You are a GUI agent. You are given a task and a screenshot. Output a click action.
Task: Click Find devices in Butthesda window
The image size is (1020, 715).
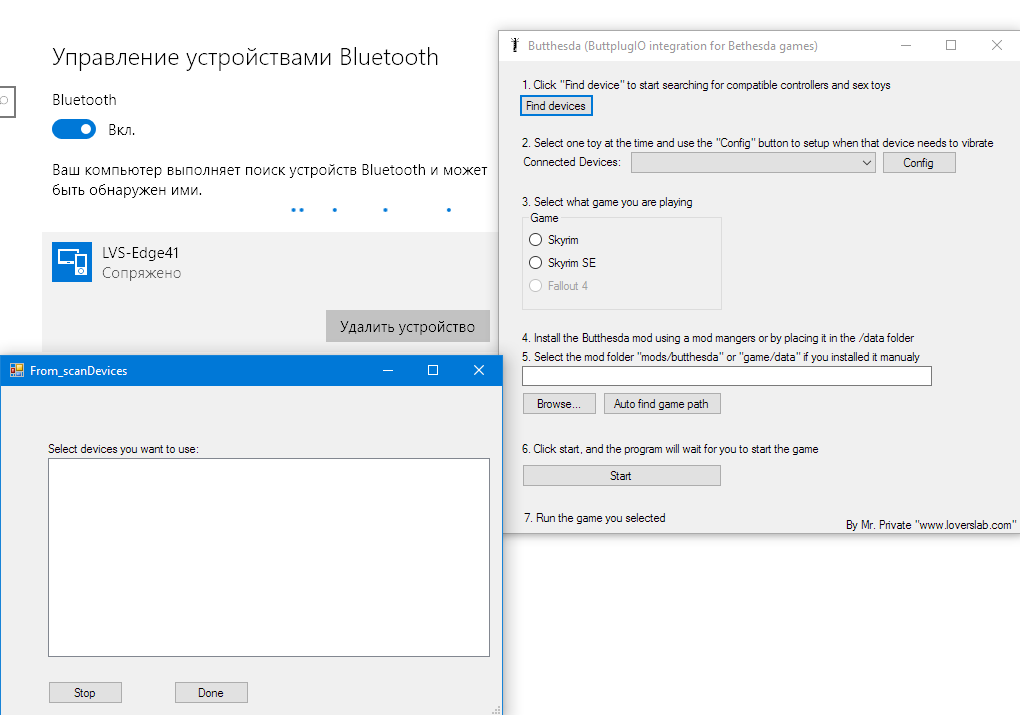556,106
